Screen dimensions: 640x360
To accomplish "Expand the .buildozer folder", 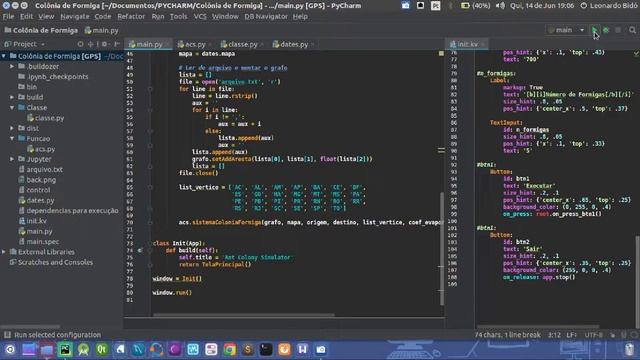I will coord(12,66).
